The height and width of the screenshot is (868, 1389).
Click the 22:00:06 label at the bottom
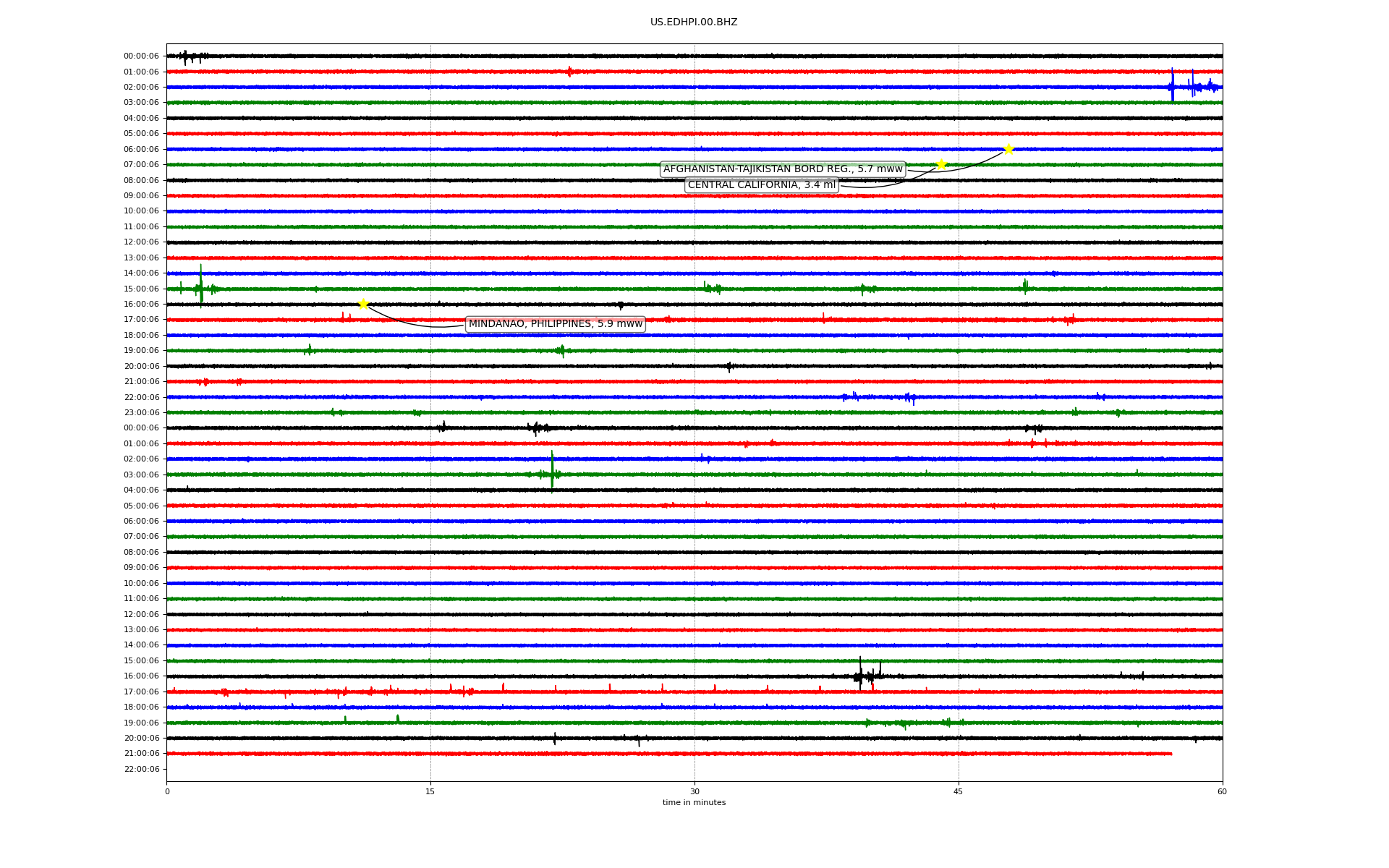coord(141,769)
